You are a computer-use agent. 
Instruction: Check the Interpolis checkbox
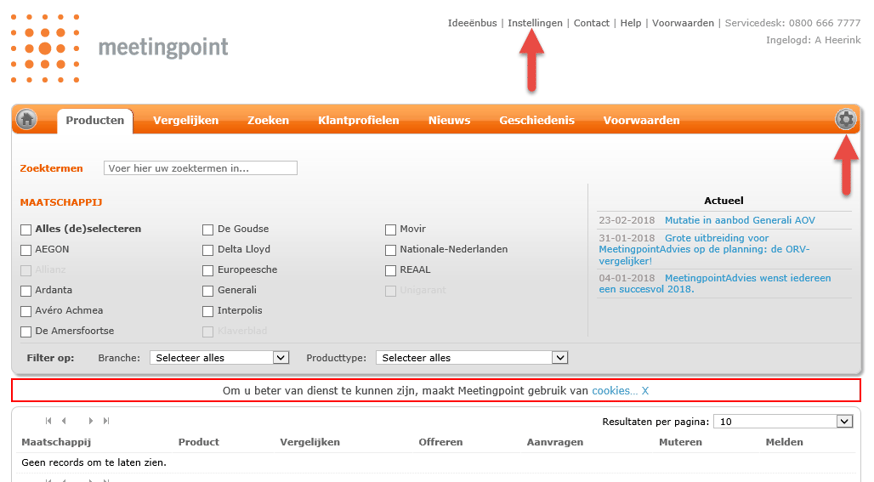coord(208,311)
